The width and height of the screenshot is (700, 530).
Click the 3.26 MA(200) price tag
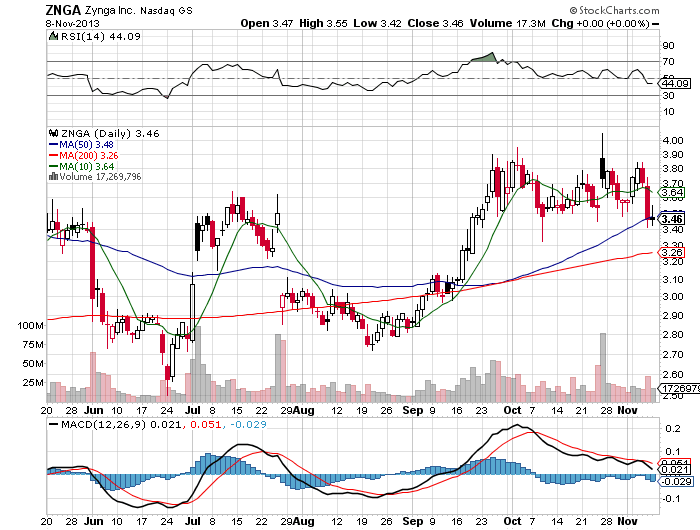pyautogui.click(x=672, y=252)
